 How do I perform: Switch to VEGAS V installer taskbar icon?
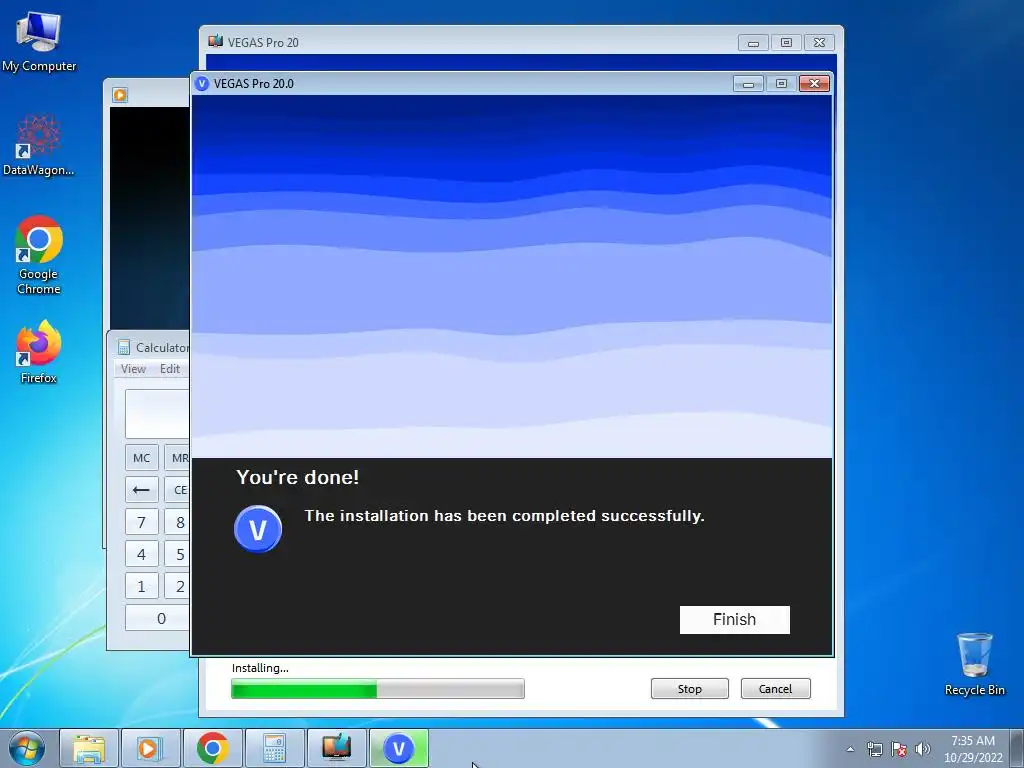click(398, 748)
